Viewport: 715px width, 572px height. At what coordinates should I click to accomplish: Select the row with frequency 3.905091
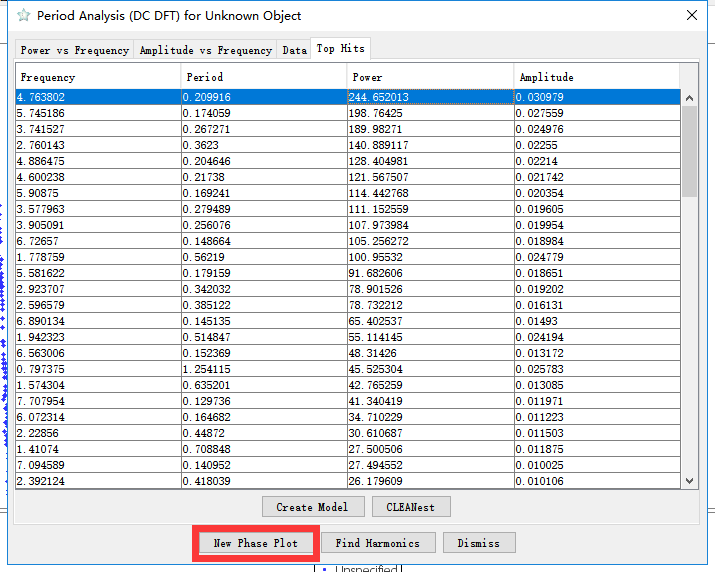(x=348, y=225)
